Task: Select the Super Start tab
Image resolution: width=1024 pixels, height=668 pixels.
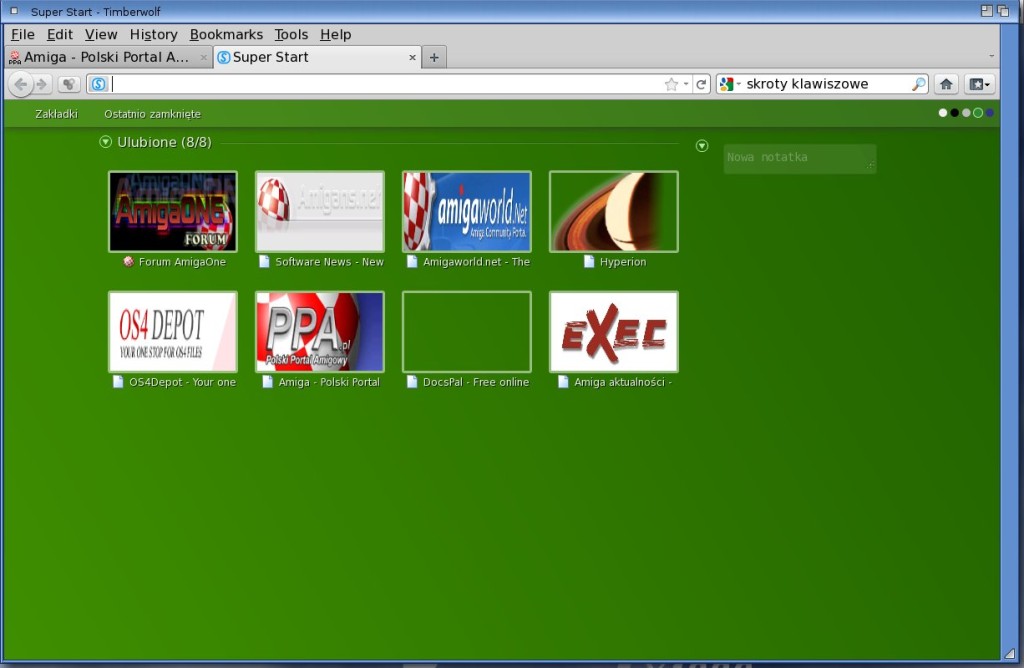Action: 317,57
